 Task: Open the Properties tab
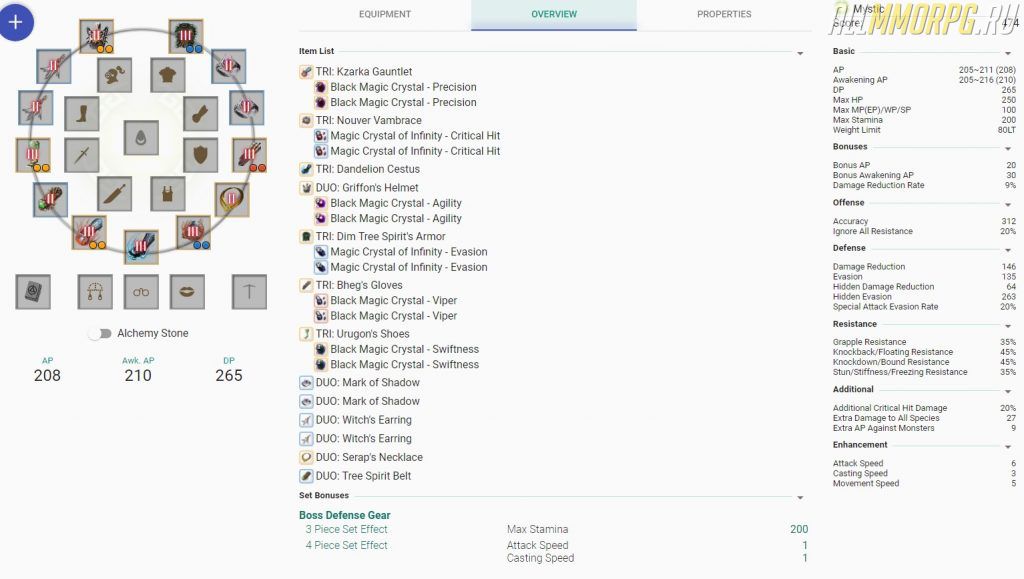(x=724, y=14)
